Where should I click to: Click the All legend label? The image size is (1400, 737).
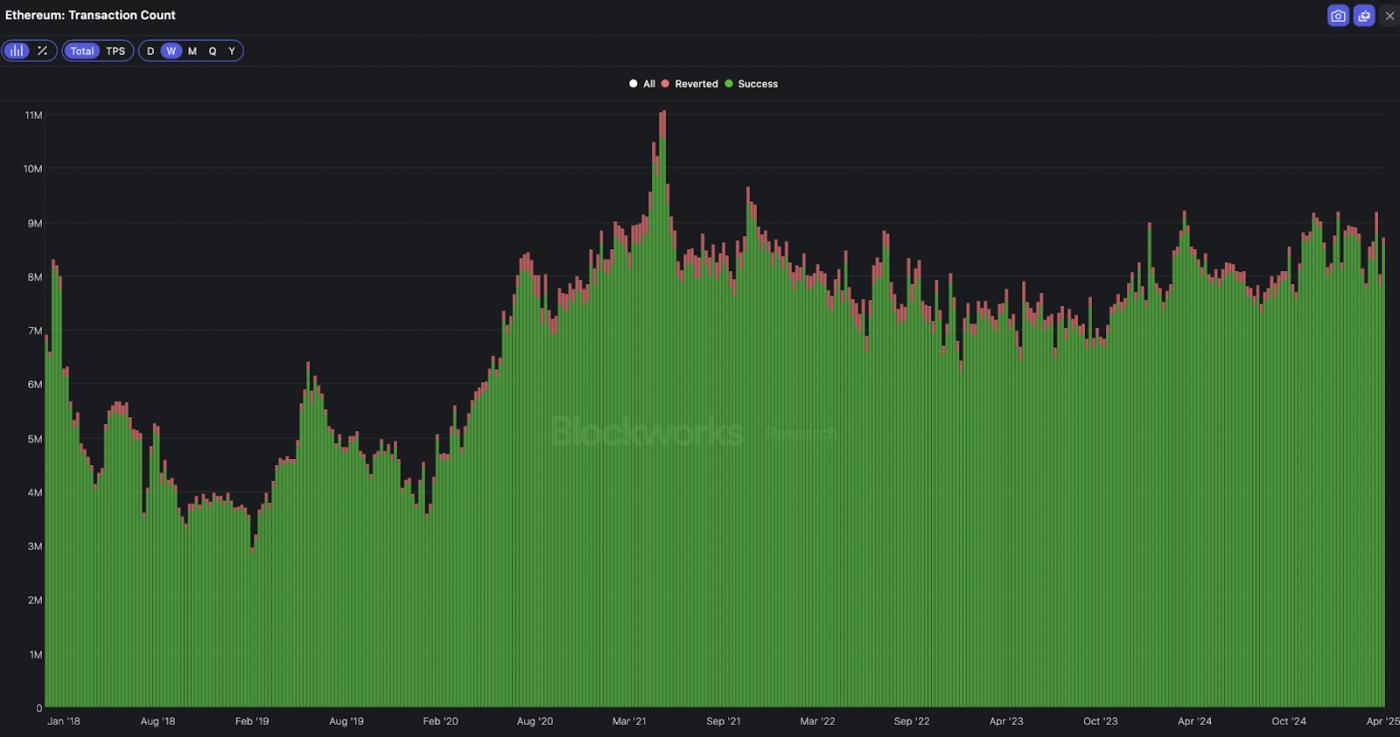coord(649,84)
